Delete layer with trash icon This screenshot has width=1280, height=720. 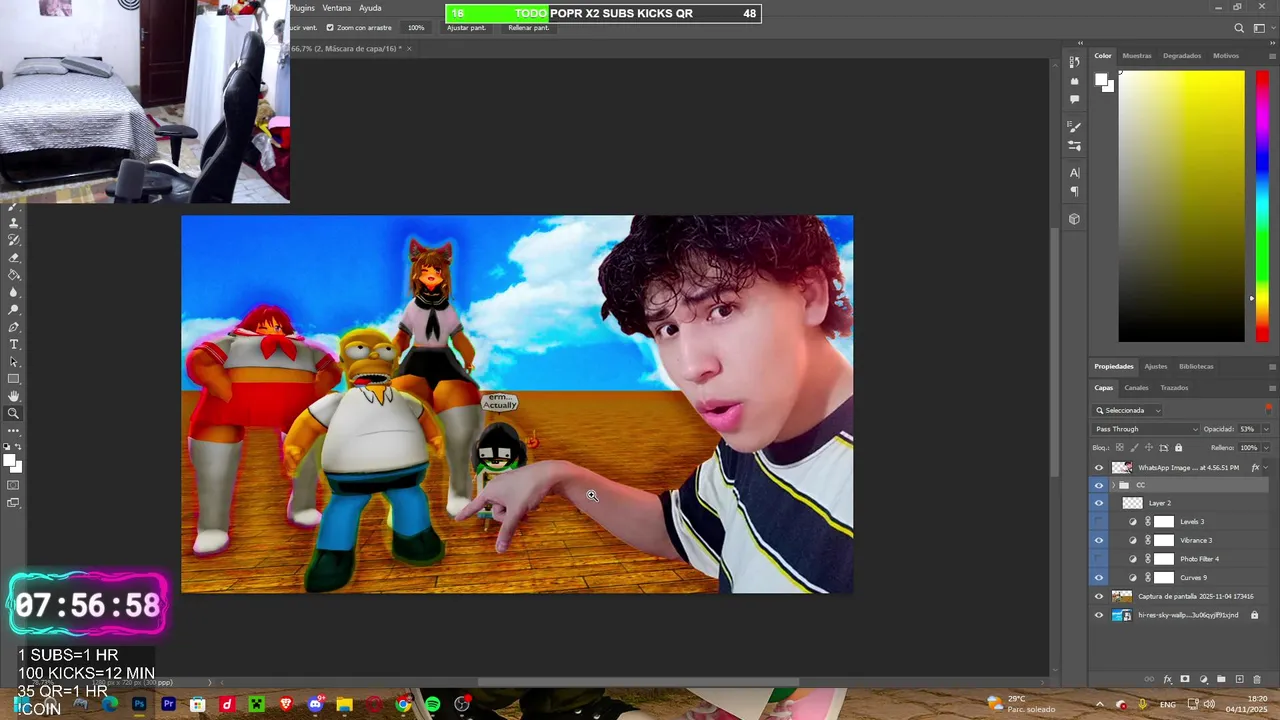click(x=1257, y=679)
